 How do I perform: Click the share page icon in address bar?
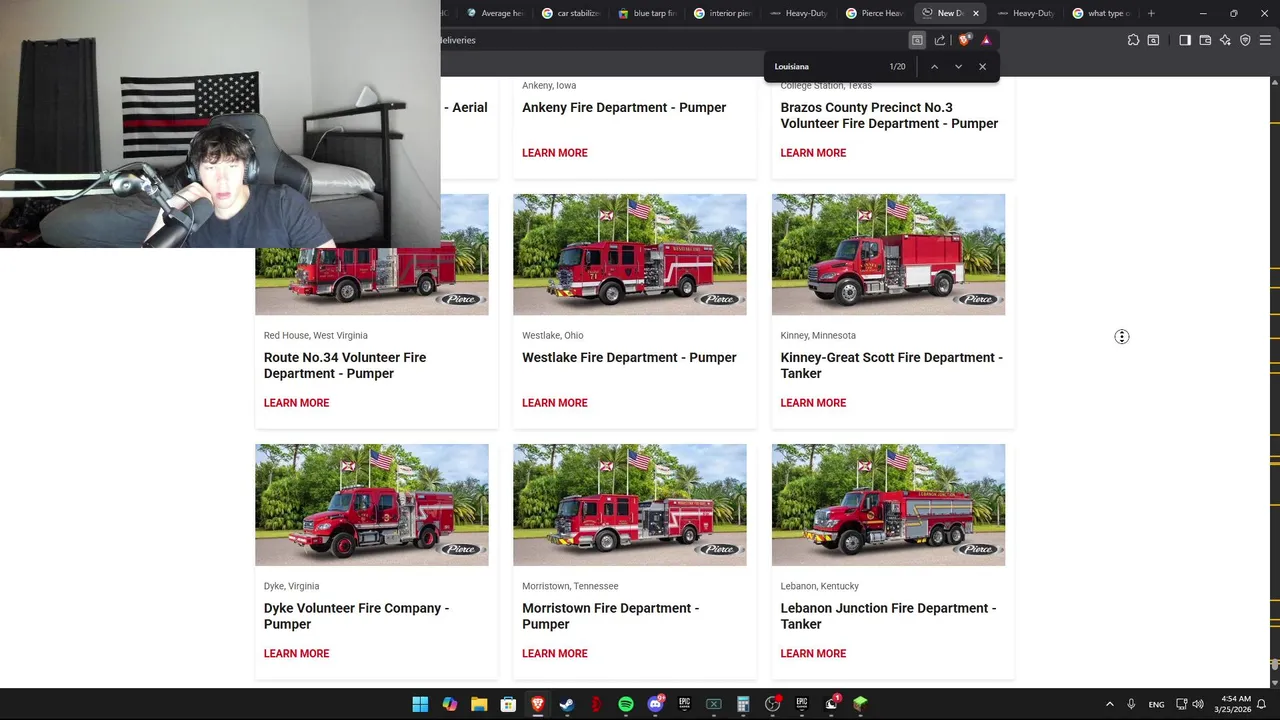(940, 40)
